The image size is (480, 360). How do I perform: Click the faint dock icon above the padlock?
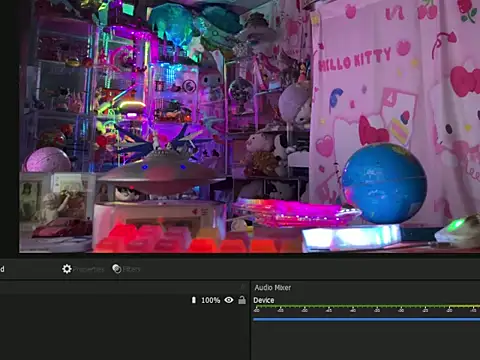point(243,287)
